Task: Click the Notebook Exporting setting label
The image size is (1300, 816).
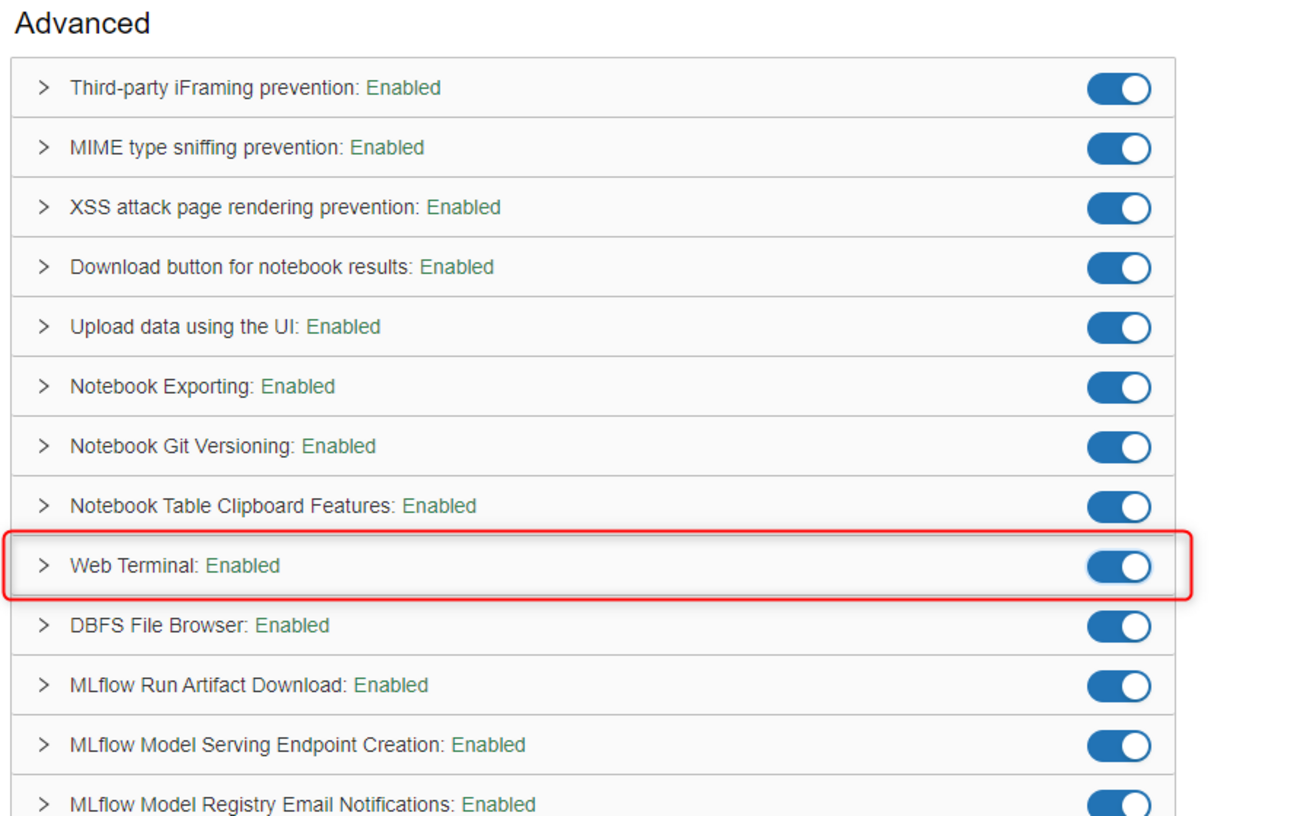Action: coord(163,387)
